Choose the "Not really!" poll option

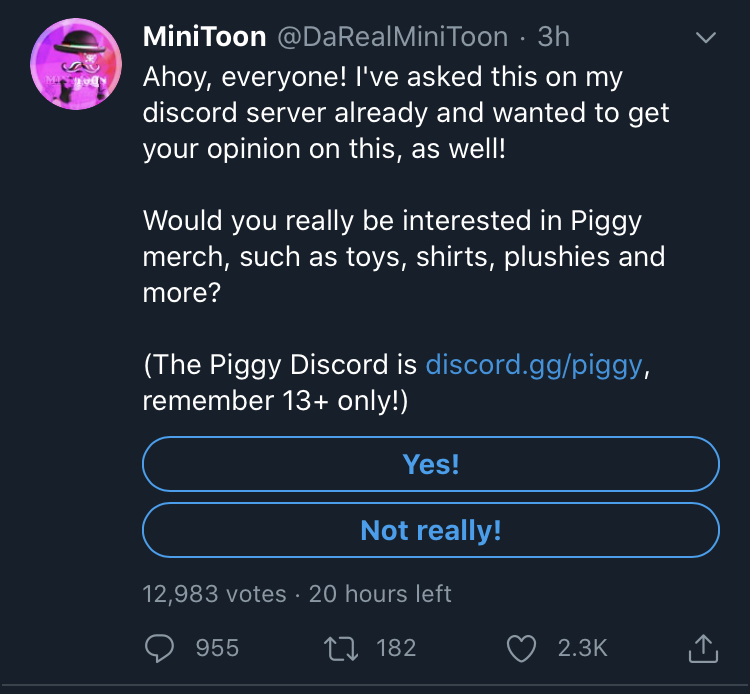[431, 530]
